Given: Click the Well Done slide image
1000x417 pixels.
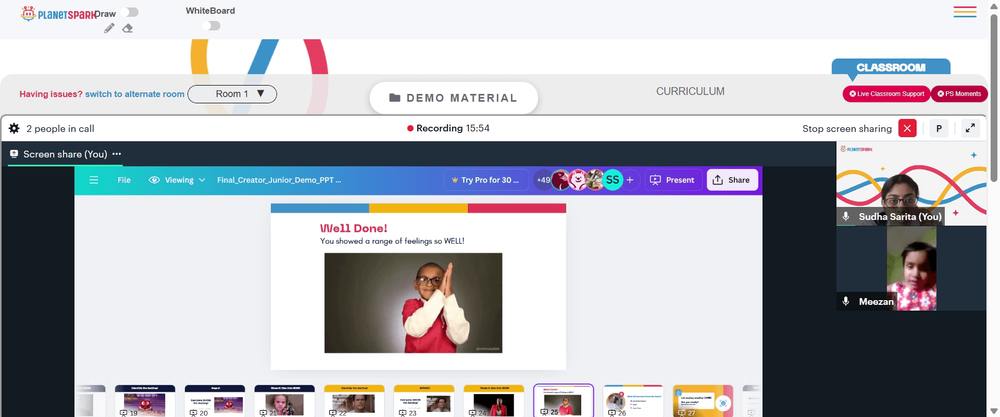Looking at the screenshot, I should (413, 303).
